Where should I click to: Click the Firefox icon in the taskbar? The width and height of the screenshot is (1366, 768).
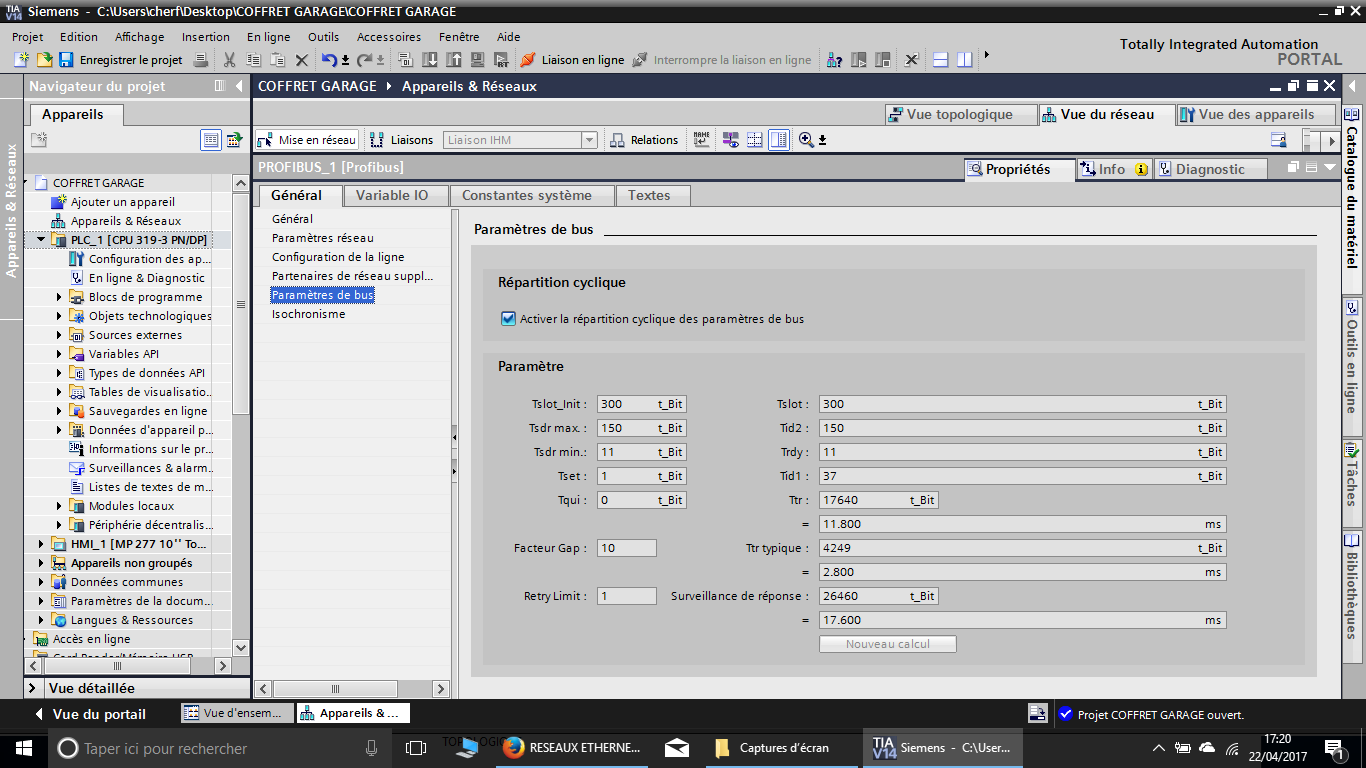coord(514,748)
